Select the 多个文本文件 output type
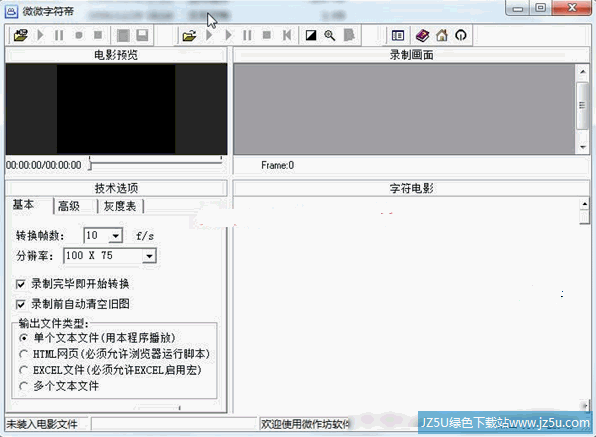The width and height of the screenshot is (596, 437). pos(24,386)
